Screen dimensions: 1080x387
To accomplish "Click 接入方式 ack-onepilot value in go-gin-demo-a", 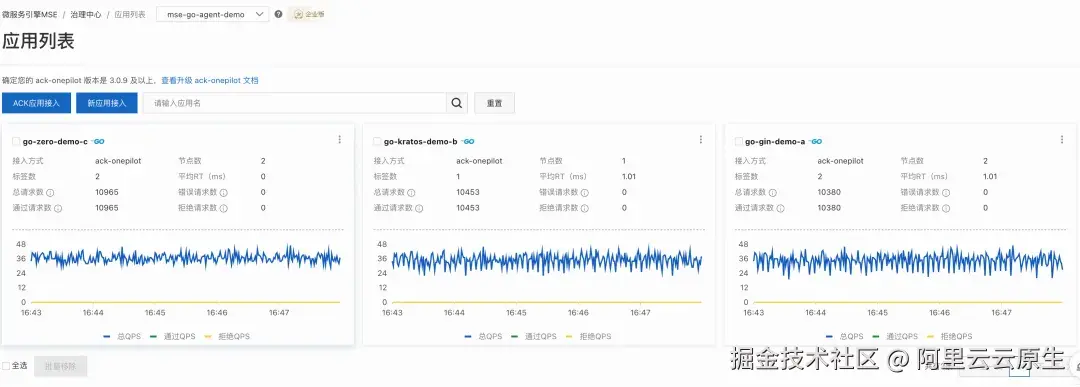I will tap(840, 161).
